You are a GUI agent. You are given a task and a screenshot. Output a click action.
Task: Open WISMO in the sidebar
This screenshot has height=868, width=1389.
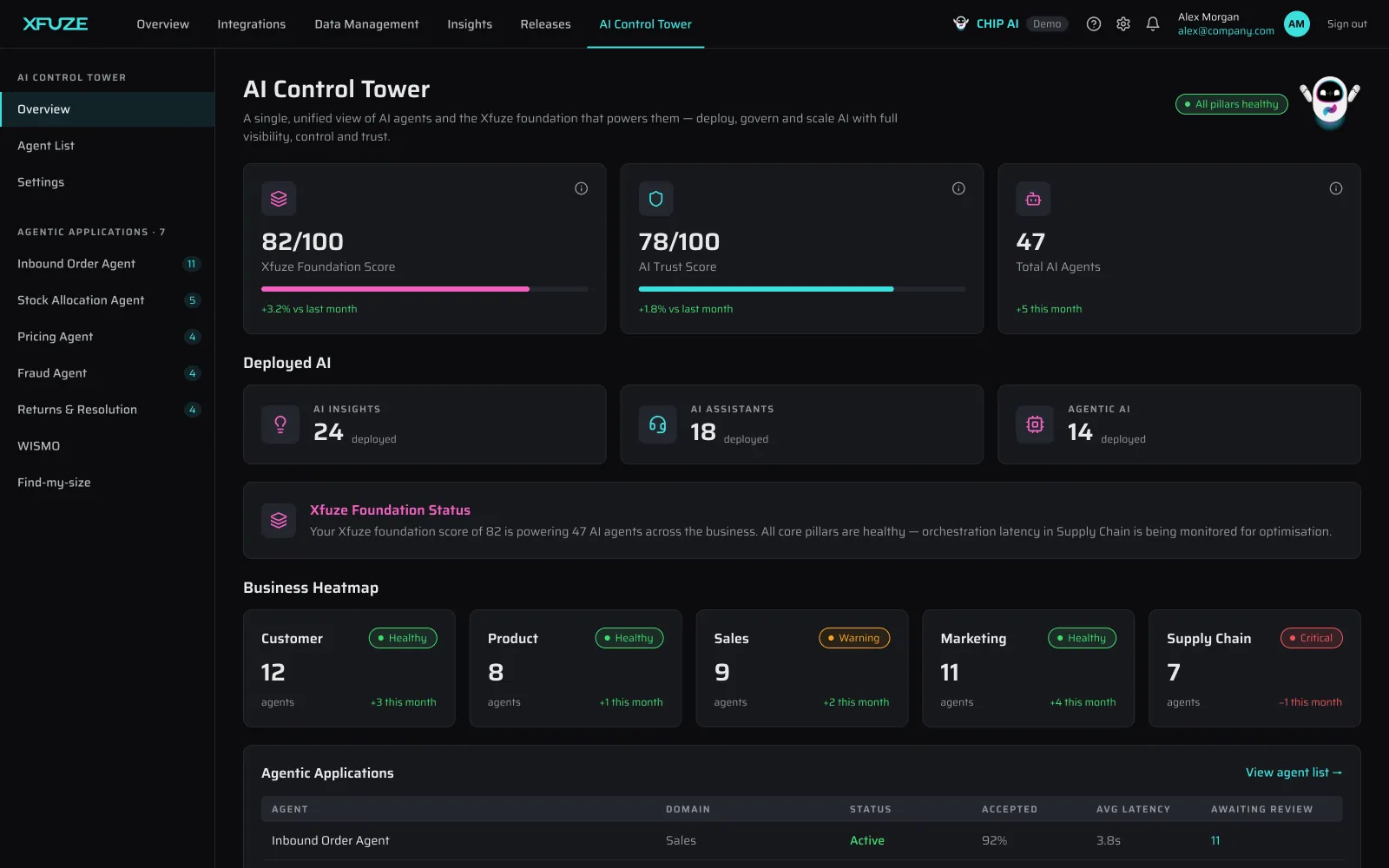108,446
